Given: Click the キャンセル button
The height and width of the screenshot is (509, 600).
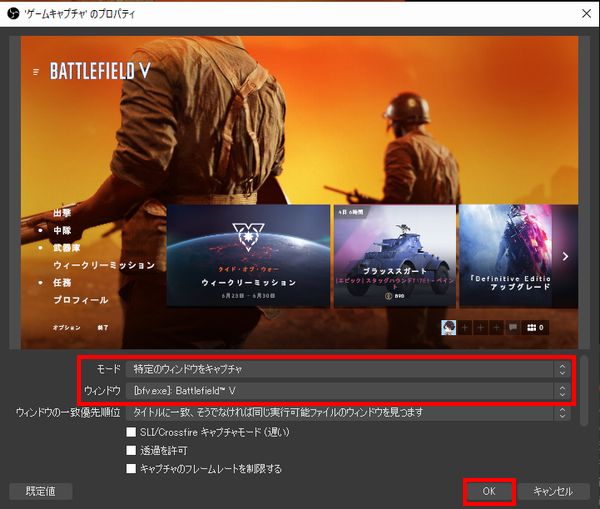Looking at the screenshot, I should pos(553,491).
